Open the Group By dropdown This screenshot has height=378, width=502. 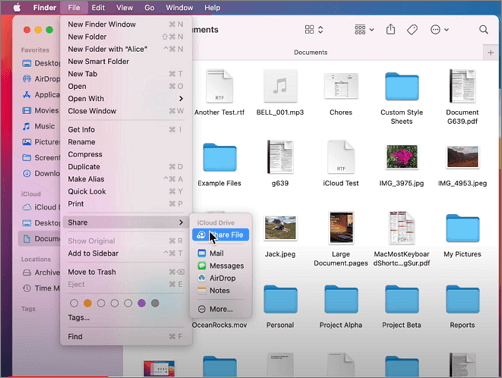(364, 30)
